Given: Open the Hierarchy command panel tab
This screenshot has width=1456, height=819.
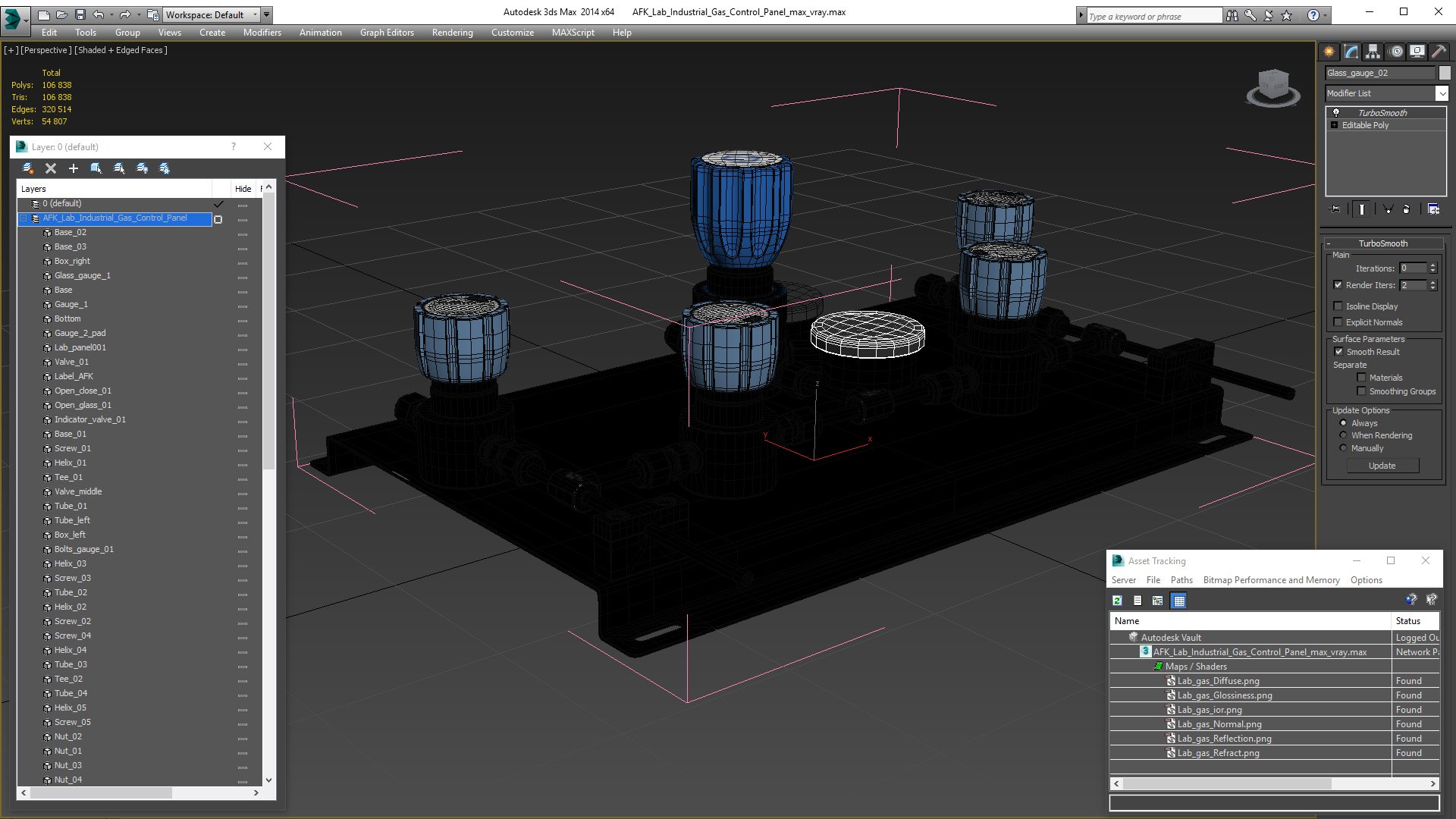Looking at the screenshot, I should [1373, 52].
